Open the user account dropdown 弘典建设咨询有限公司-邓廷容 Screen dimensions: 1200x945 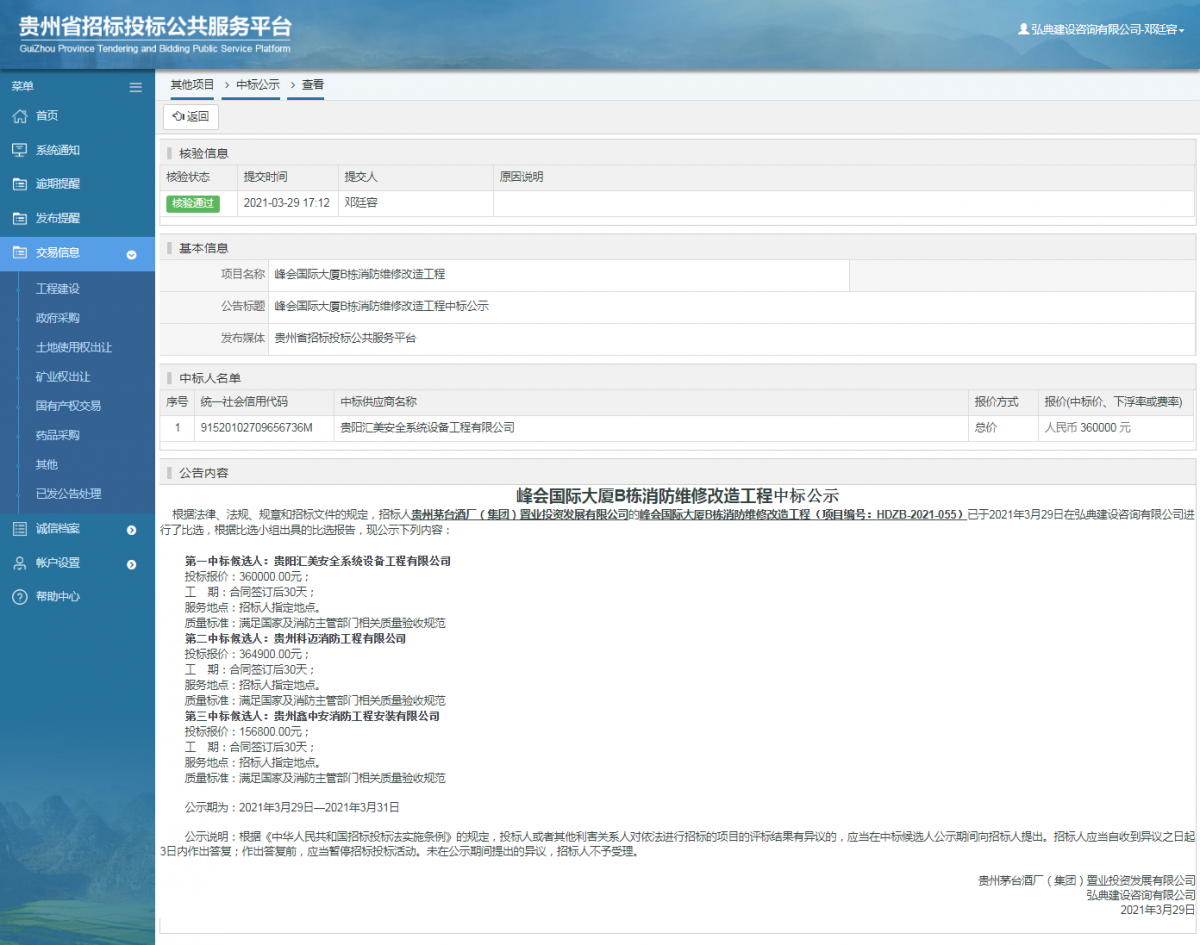click(1101, 30)
